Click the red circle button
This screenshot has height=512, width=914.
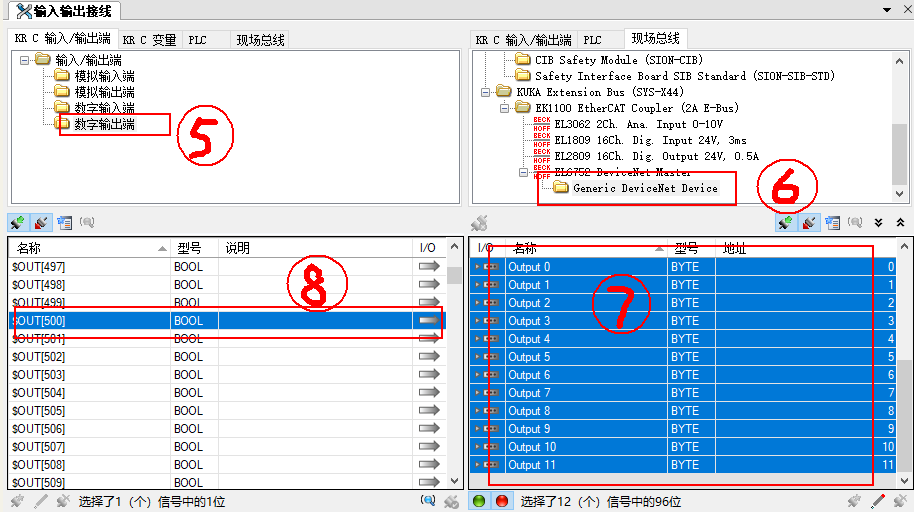click(501, 501)
